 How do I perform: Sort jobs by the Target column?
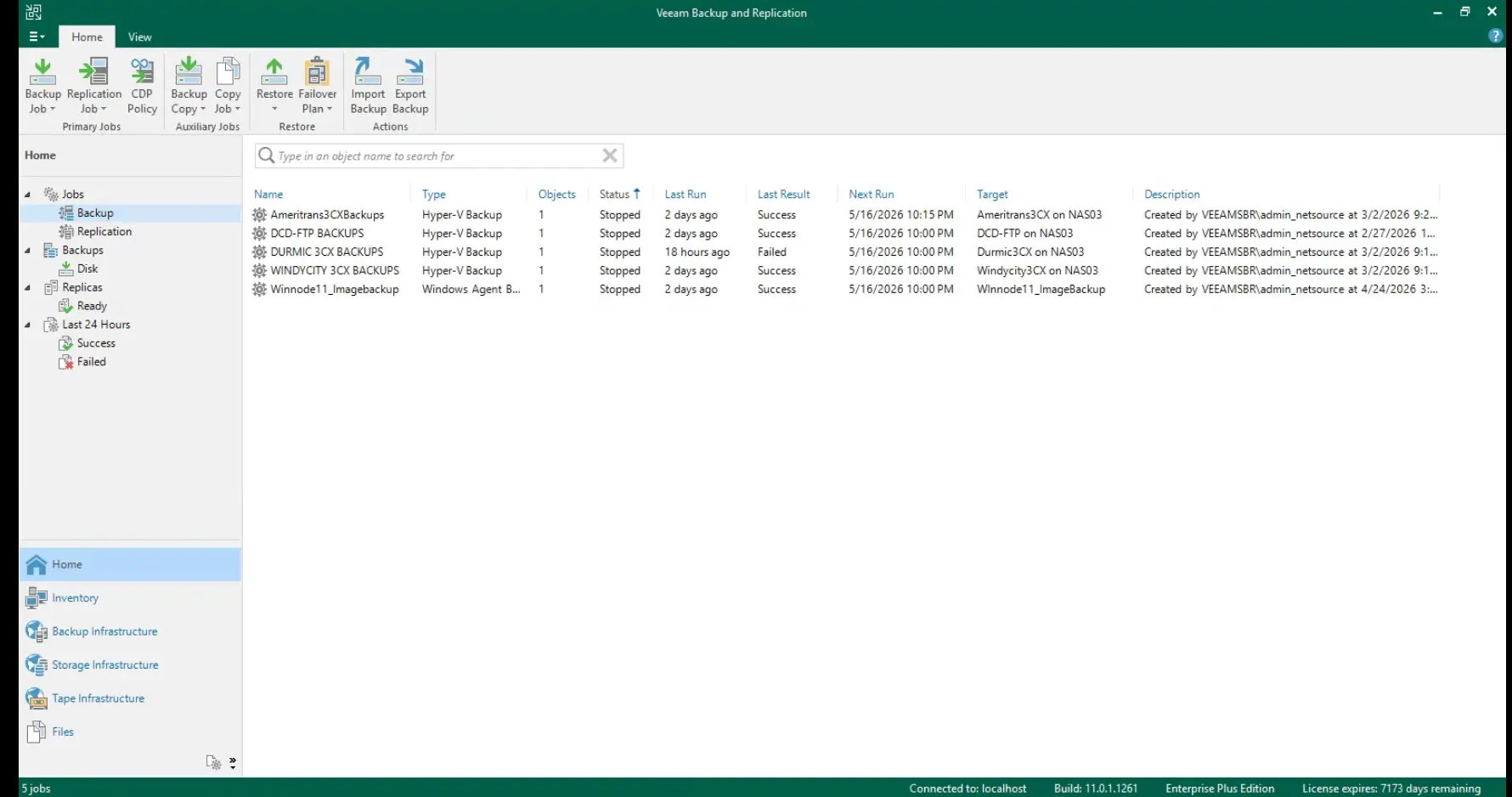coord(992,195)
